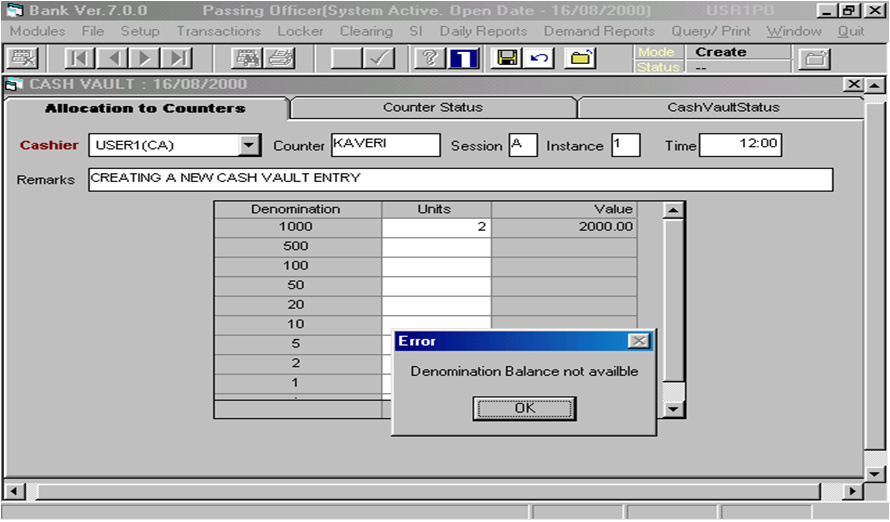Viewport: 890px width, 522px height.
Task: Switch to the CashVaultStatus tab
Action: pyautogui.click(x=722, y=107)
